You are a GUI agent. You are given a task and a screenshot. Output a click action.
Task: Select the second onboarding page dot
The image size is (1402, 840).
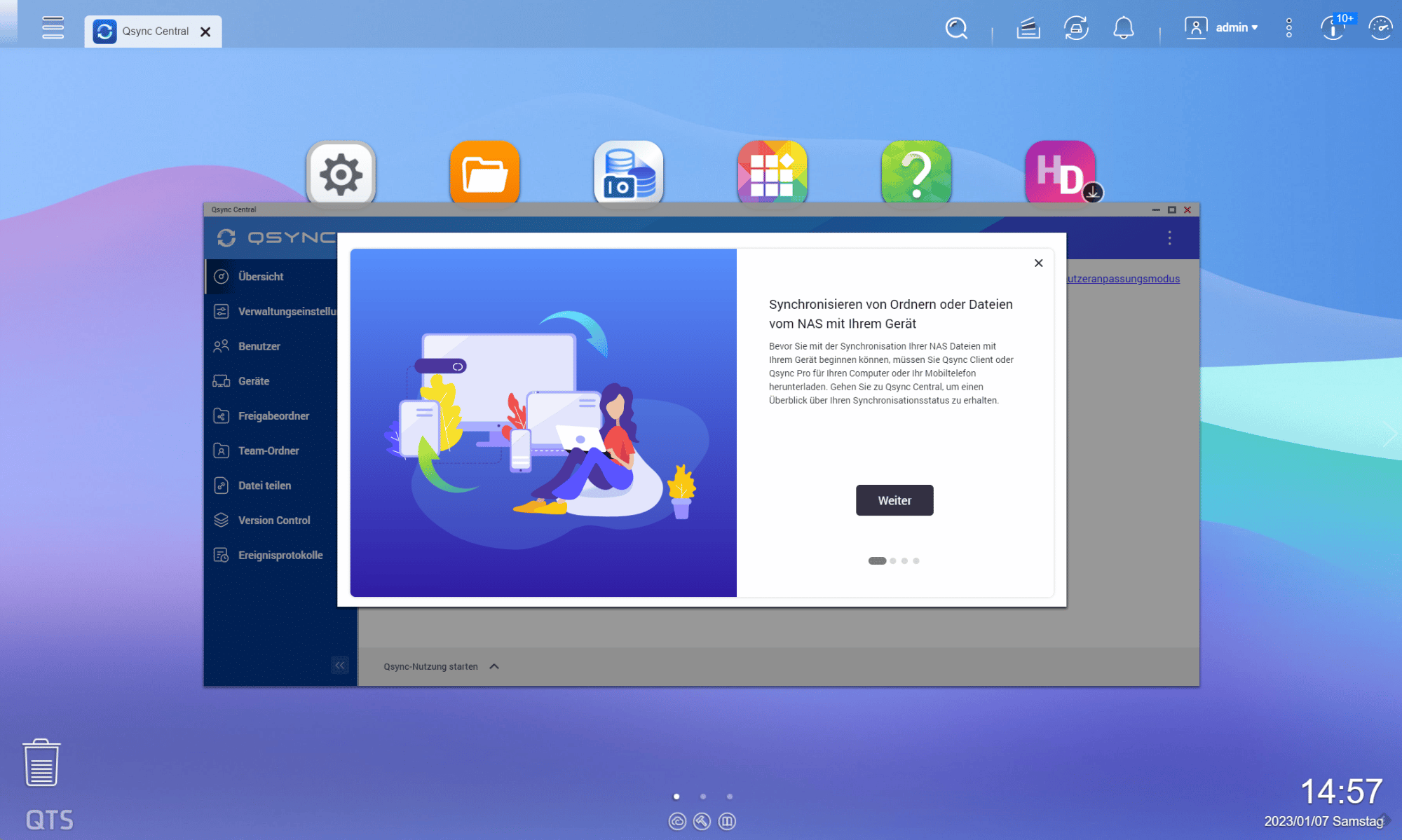click(893, 560)
